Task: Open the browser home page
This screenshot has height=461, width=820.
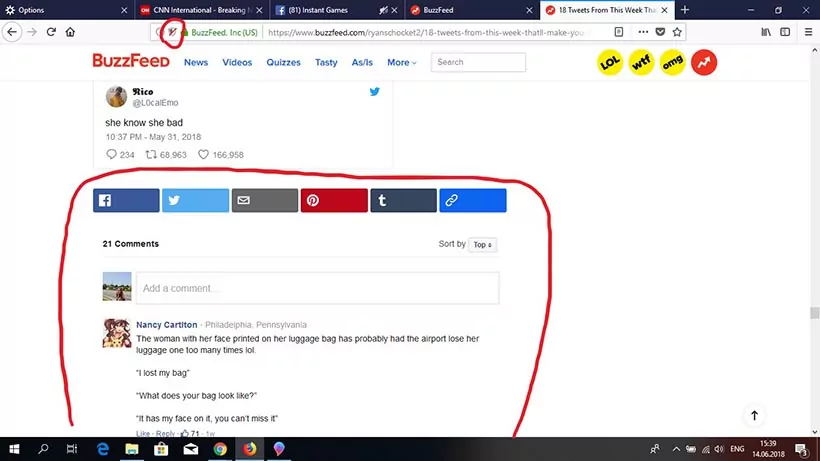Action: pyautogui.click(x=70, y=32)
